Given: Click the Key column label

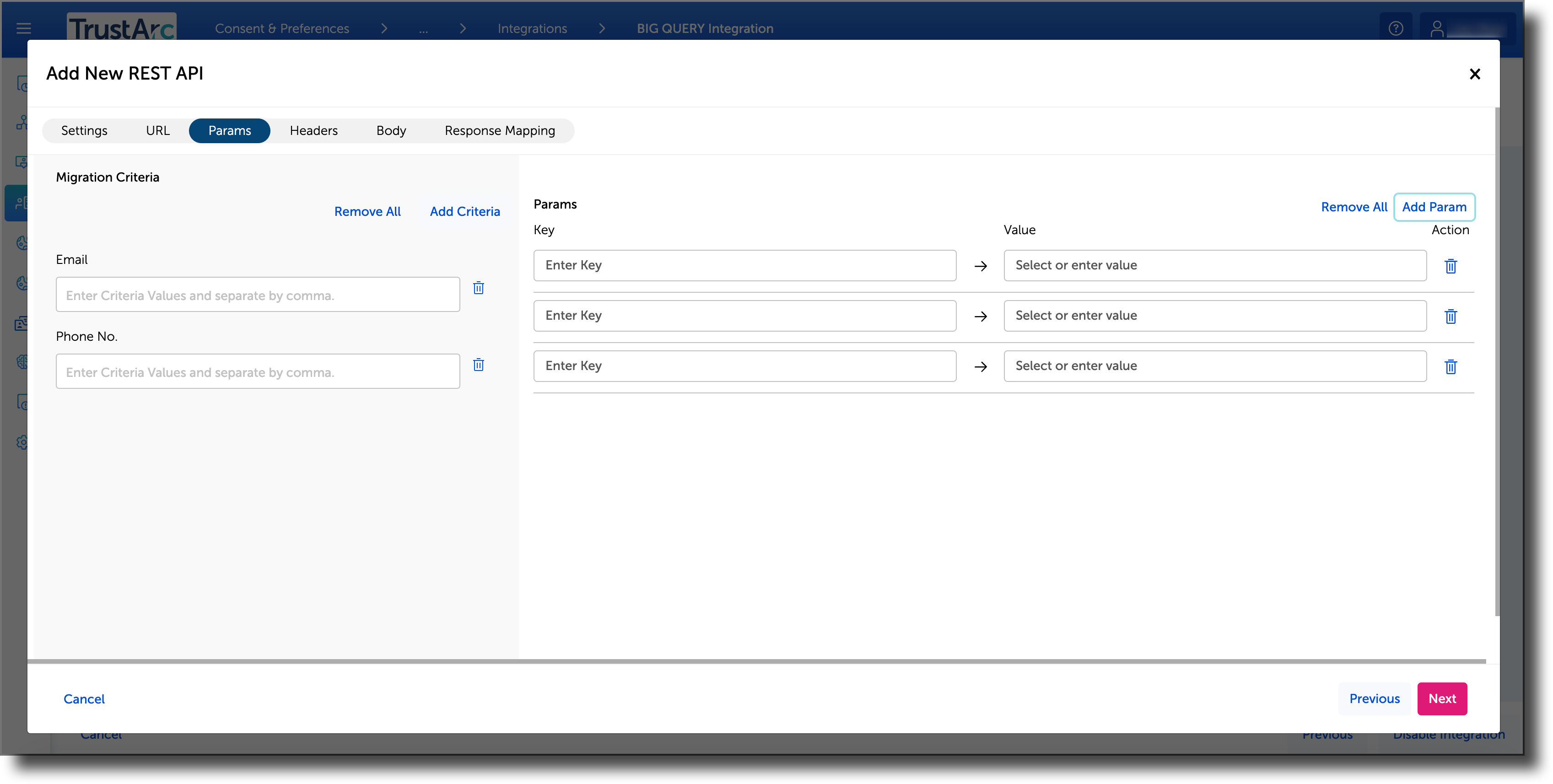Looking at the screenshot, I should (544, 230).
